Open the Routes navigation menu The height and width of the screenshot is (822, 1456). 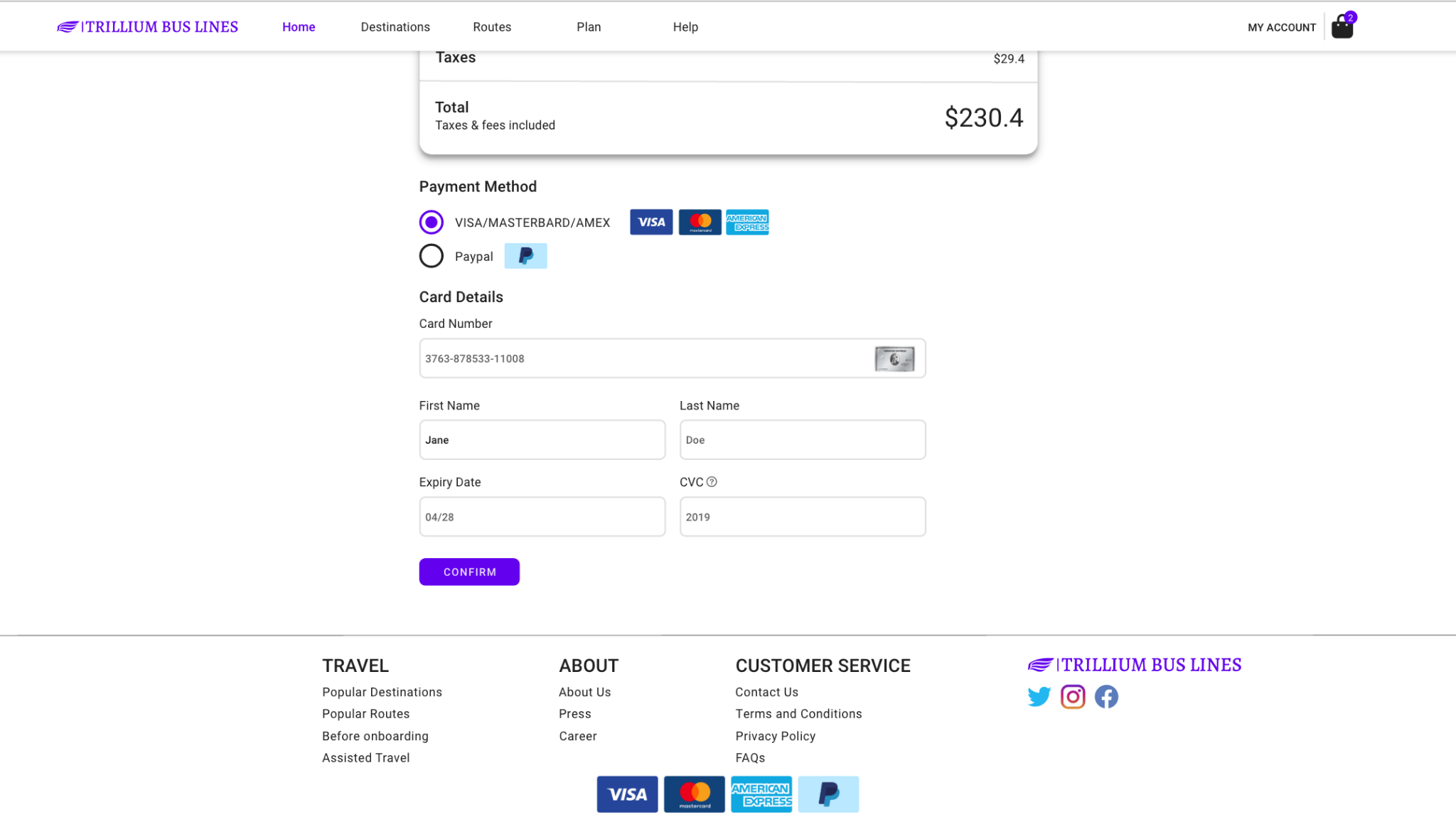click(x=491, y=26)
